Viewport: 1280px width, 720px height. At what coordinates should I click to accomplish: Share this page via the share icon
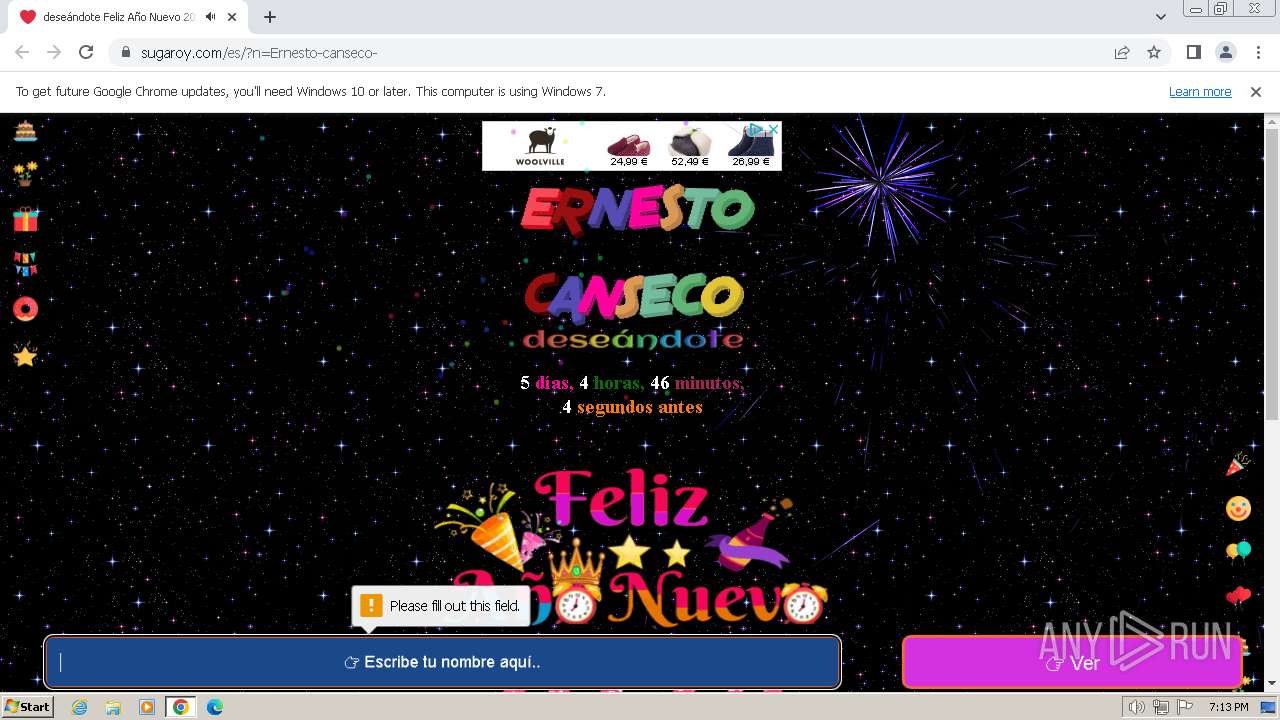pos(1122,52)
